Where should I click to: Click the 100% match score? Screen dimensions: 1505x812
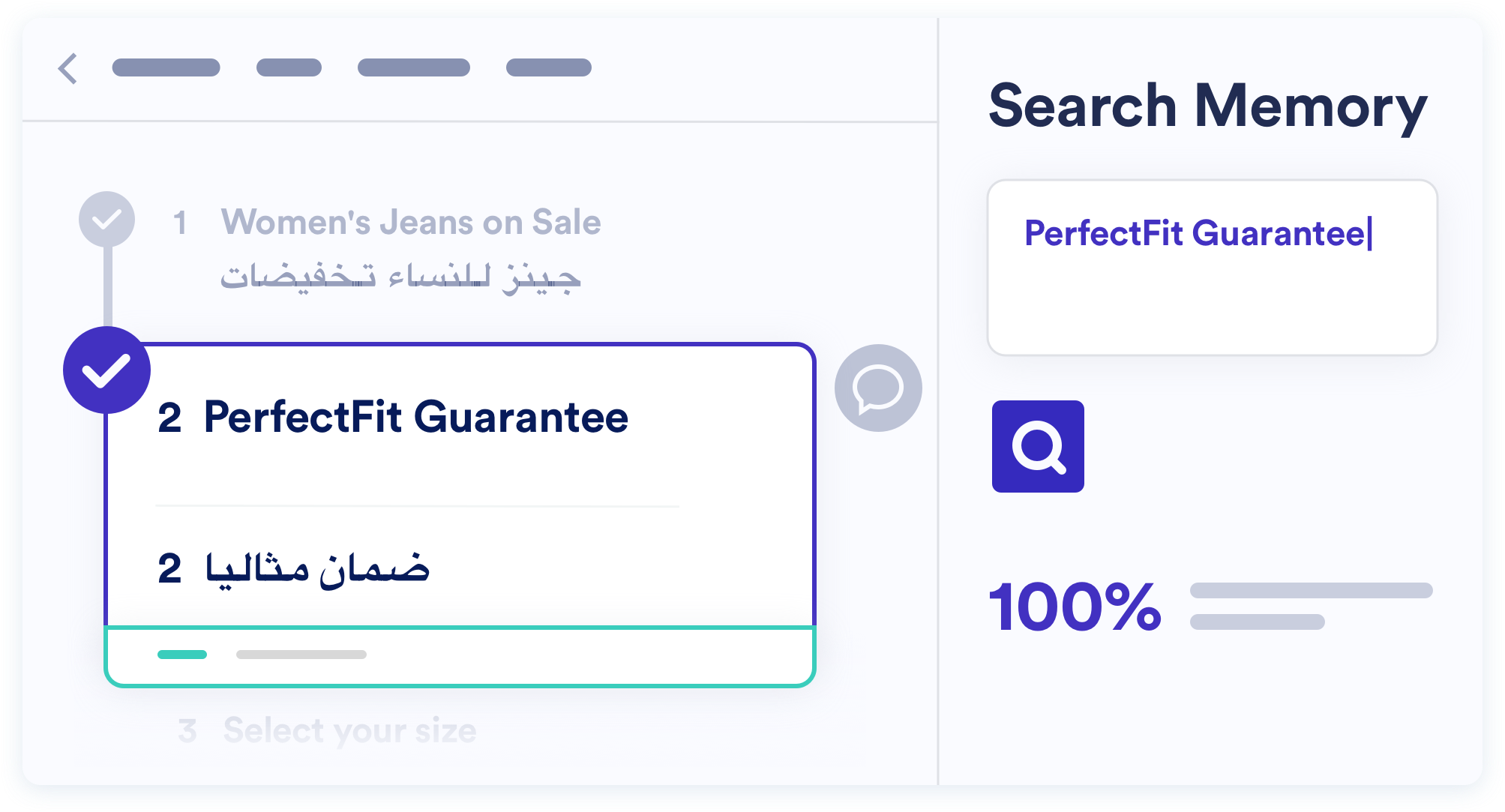coord(1075,606)
